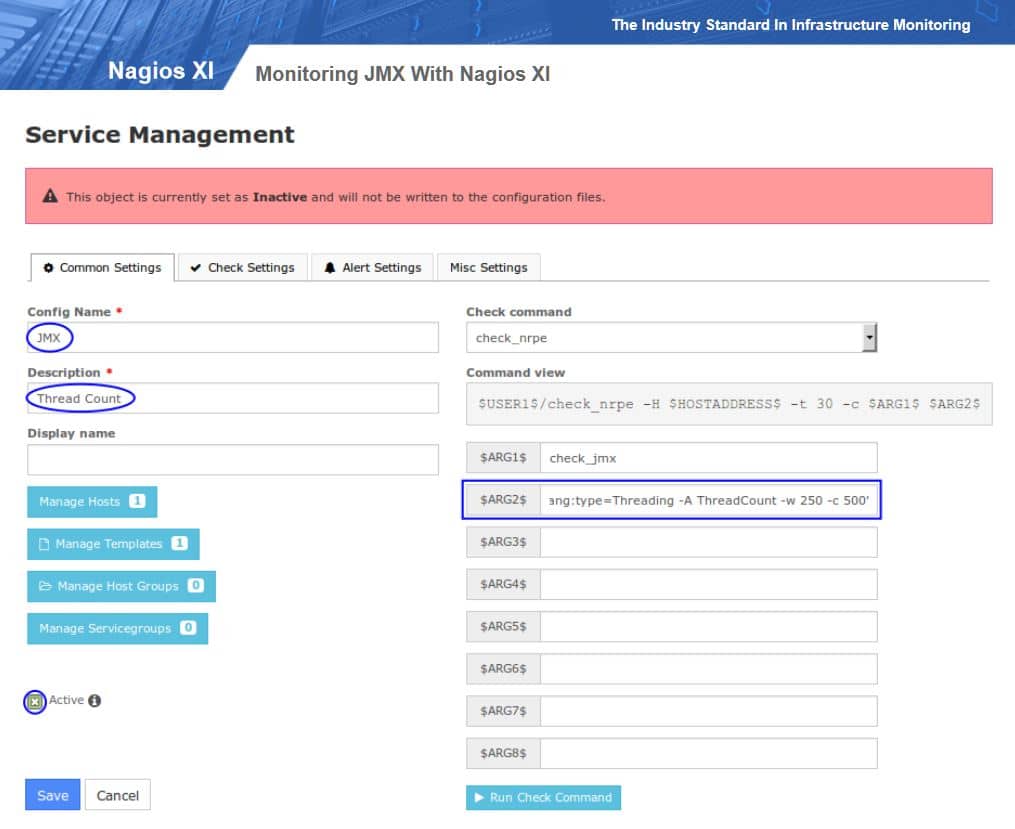Open the Misc Settings tab
Image resolution: width=1015 pixels, height=829 pixels.
click(x=489, y=267)
